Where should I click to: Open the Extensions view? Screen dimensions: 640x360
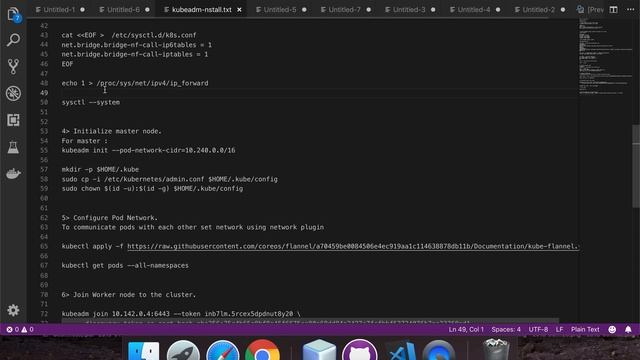click(13, 120)
